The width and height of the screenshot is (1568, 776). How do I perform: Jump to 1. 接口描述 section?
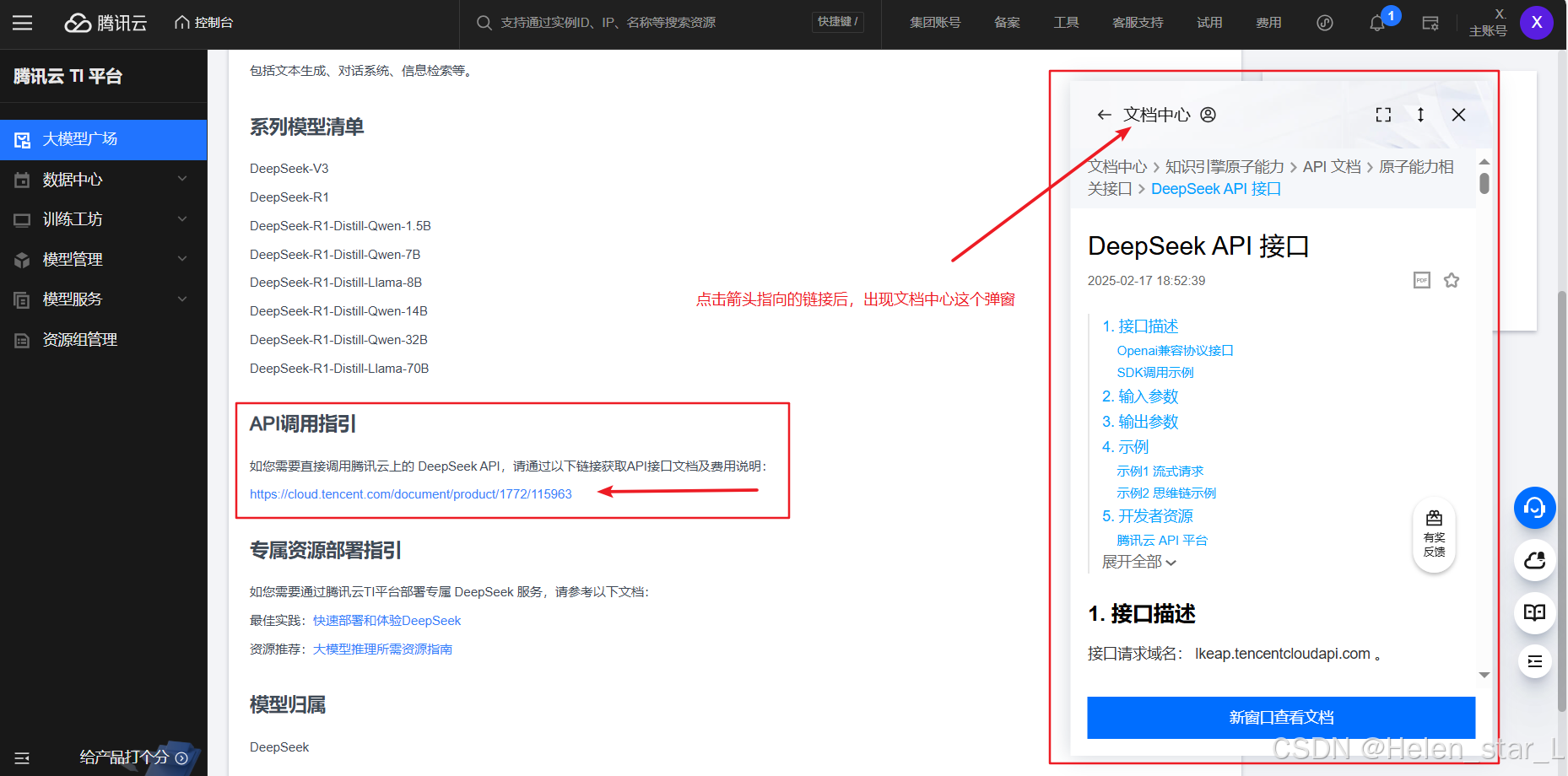tap(1140, 326)
